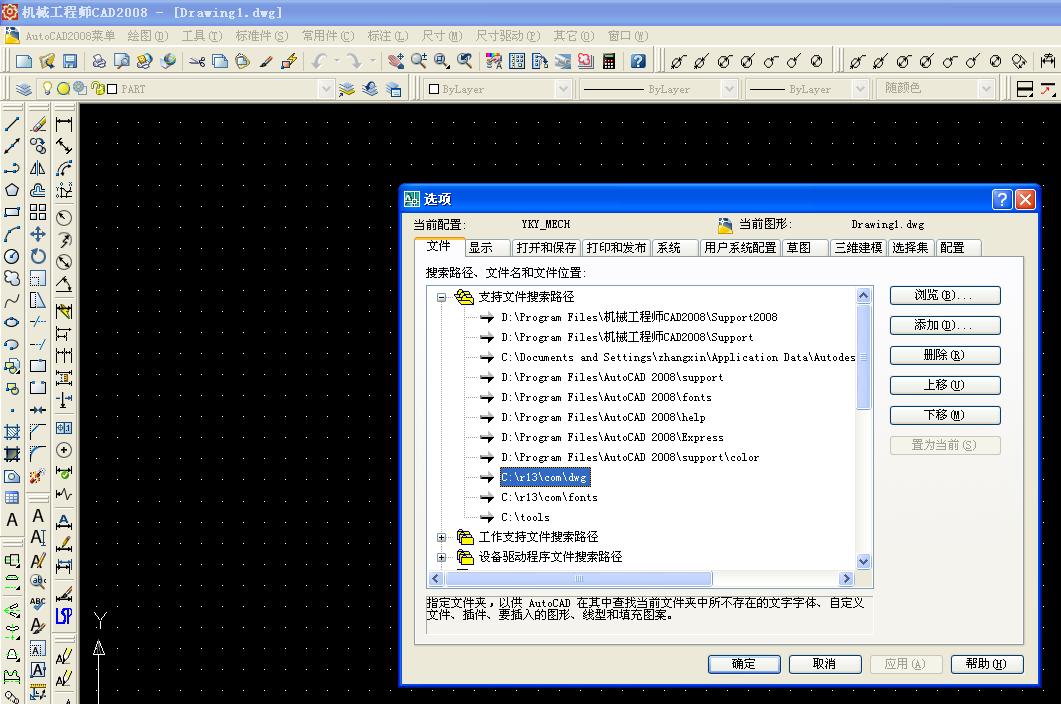Toggle the layer on/off lightbulb
The width and height of the screenshot is (1061, 704).
[47, 88]
